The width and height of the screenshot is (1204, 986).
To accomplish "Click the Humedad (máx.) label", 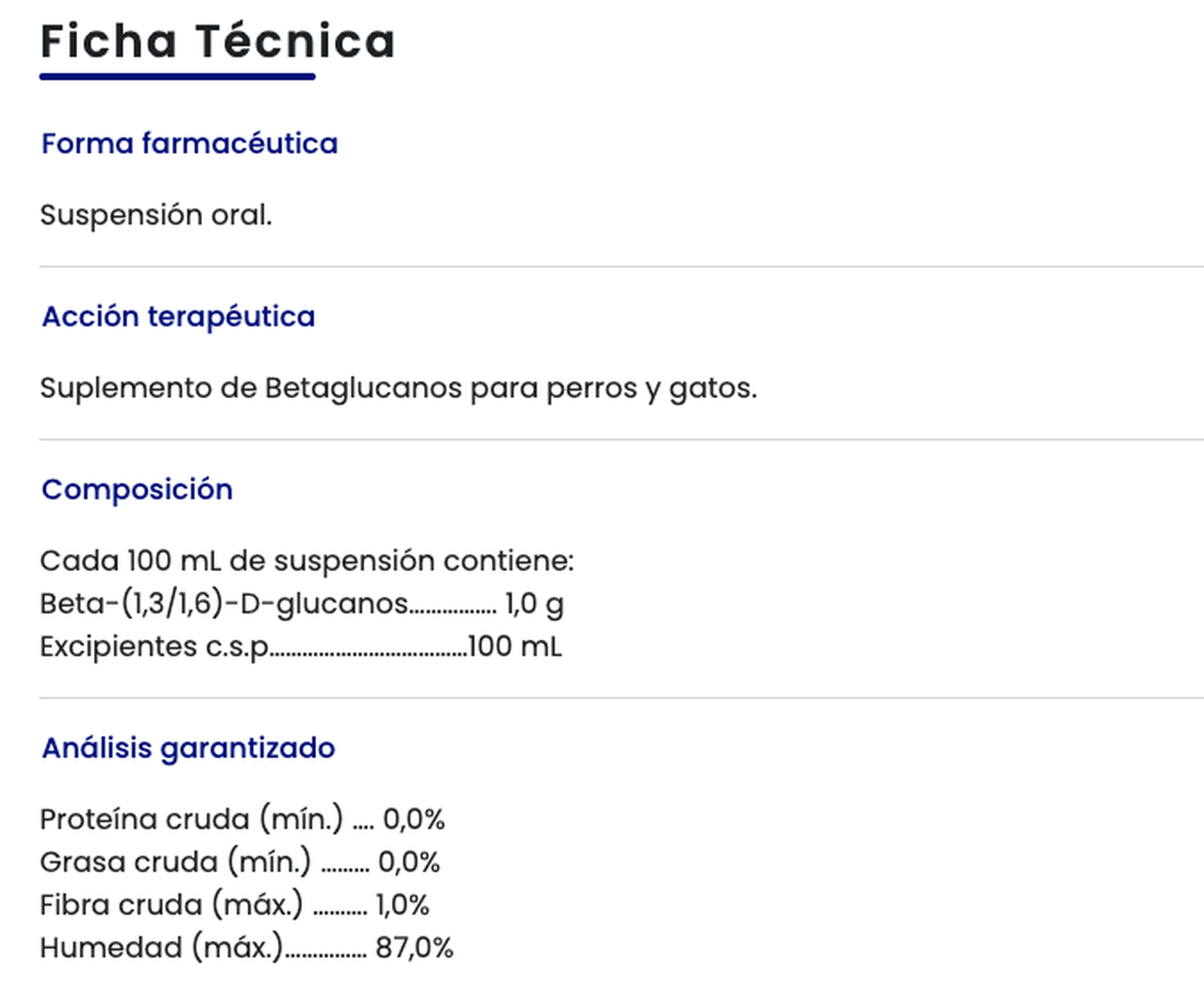I will [161, 947].
